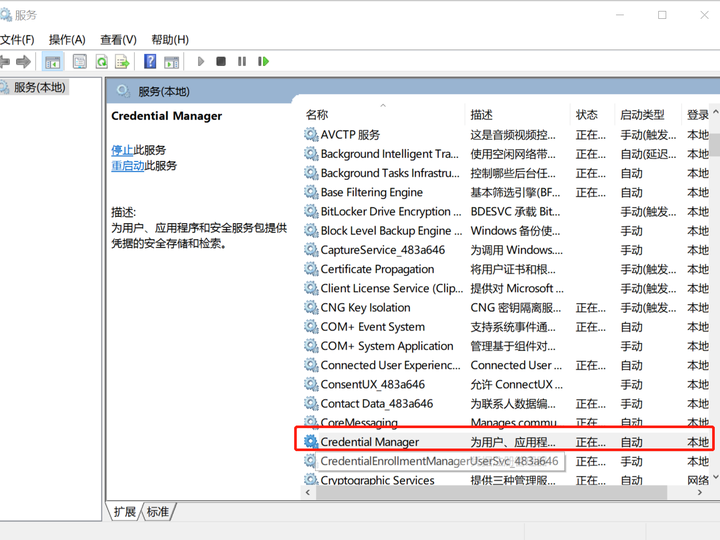Click the 停止 link to stop service
This screenshot has height=540, width=720.
point(122,150)
